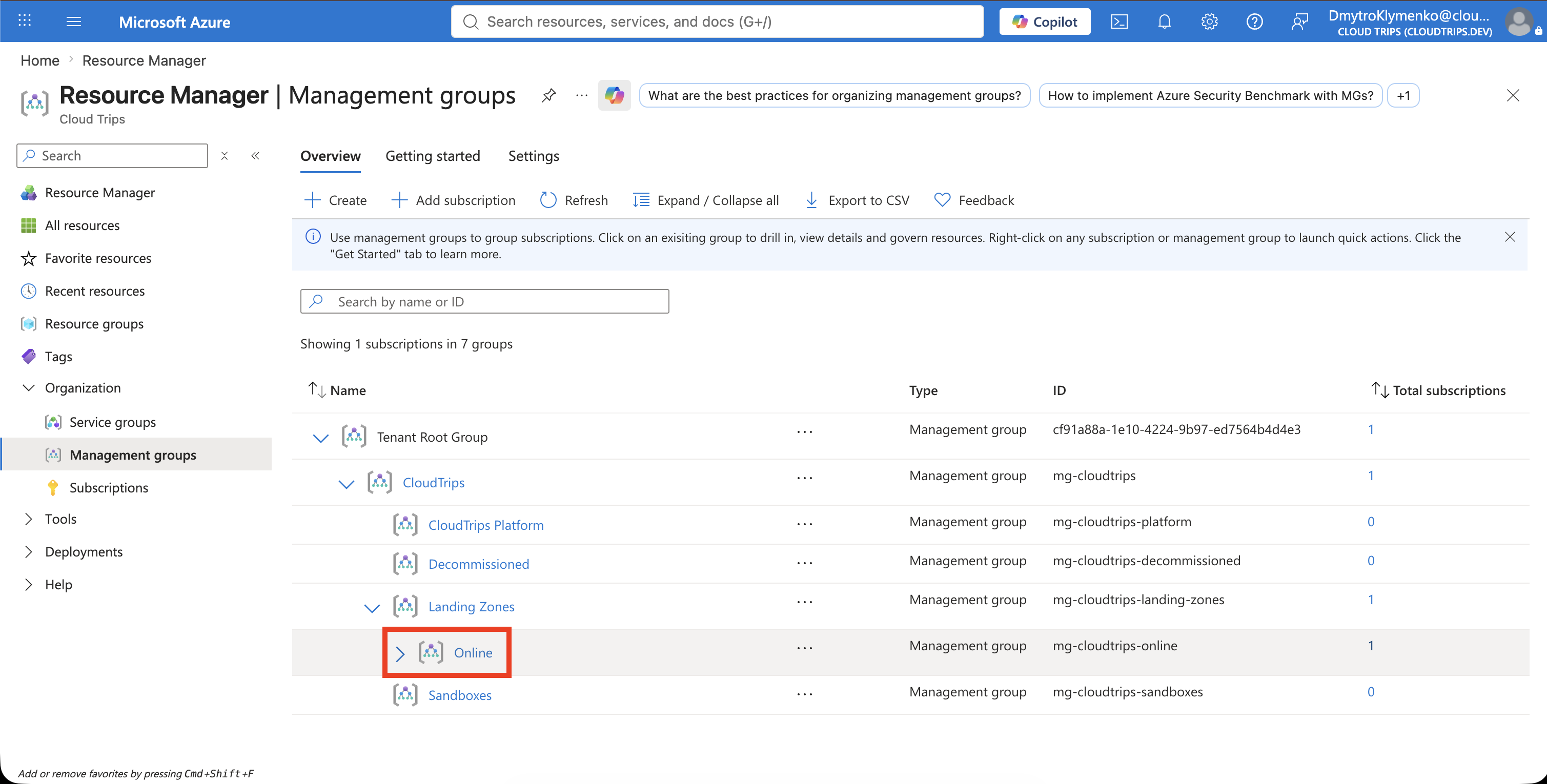The height and width of the screenshot is (784, 1547).
Task: Select Management groups in sidebar
Action: tap(136, 455)
